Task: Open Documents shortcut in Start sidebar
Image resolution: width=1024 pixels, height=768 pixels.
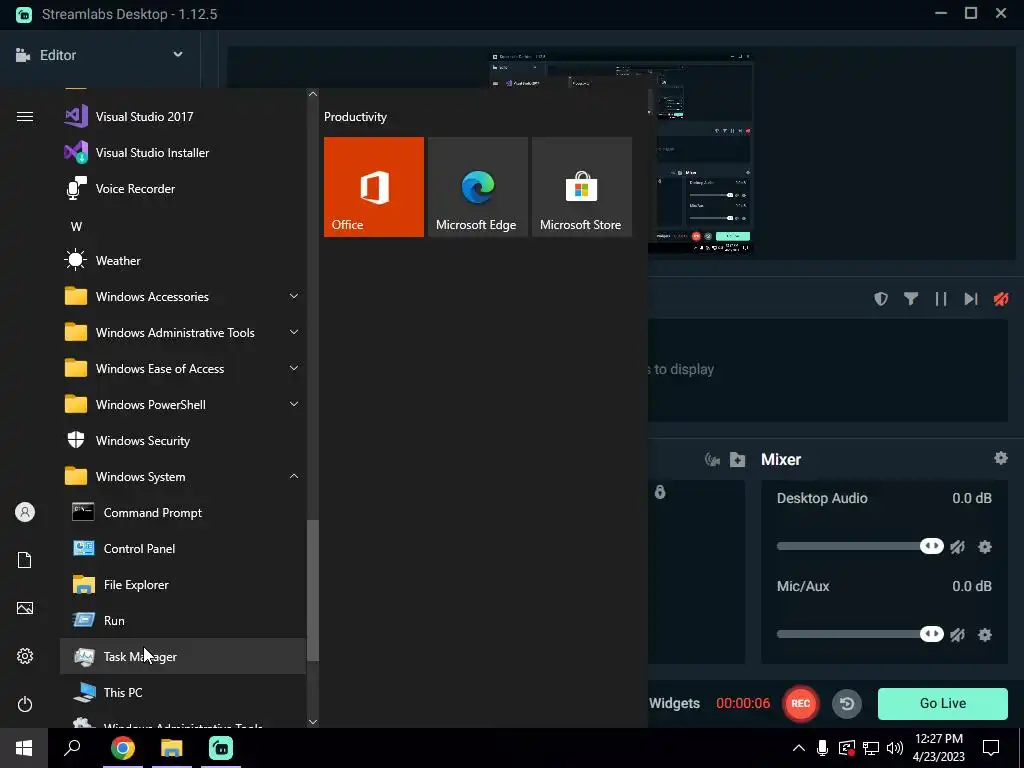Action: [x=25, y=560]
